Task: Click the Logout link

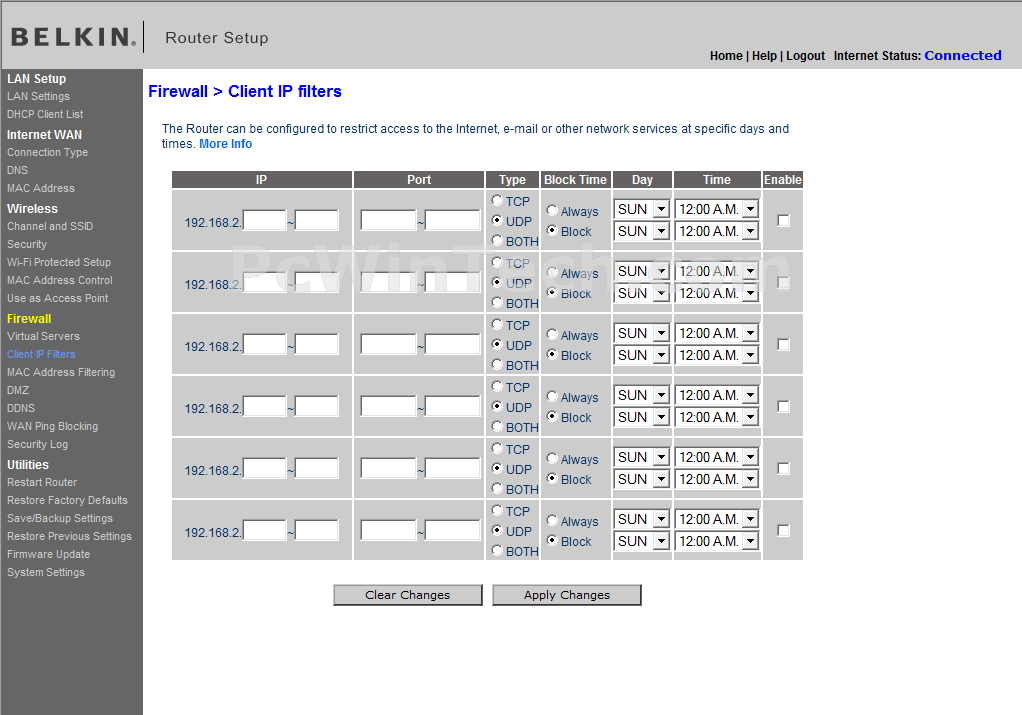Action: tap(806, 56)
